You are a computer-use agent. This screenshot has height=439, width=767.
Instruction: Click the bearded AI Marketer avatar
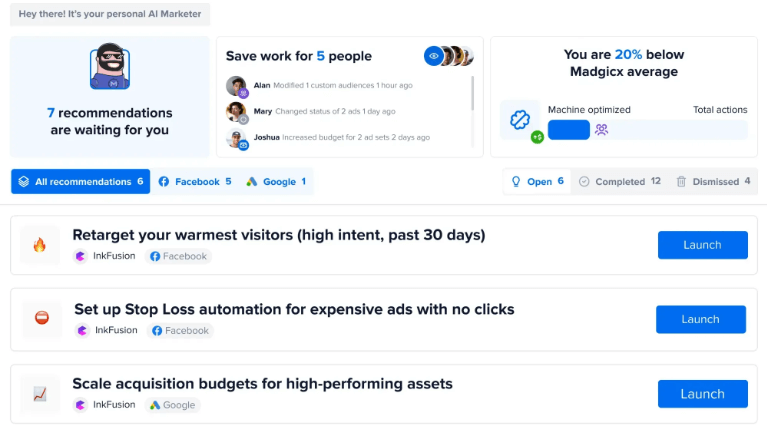pyautogui.click(x=110, y=66)
